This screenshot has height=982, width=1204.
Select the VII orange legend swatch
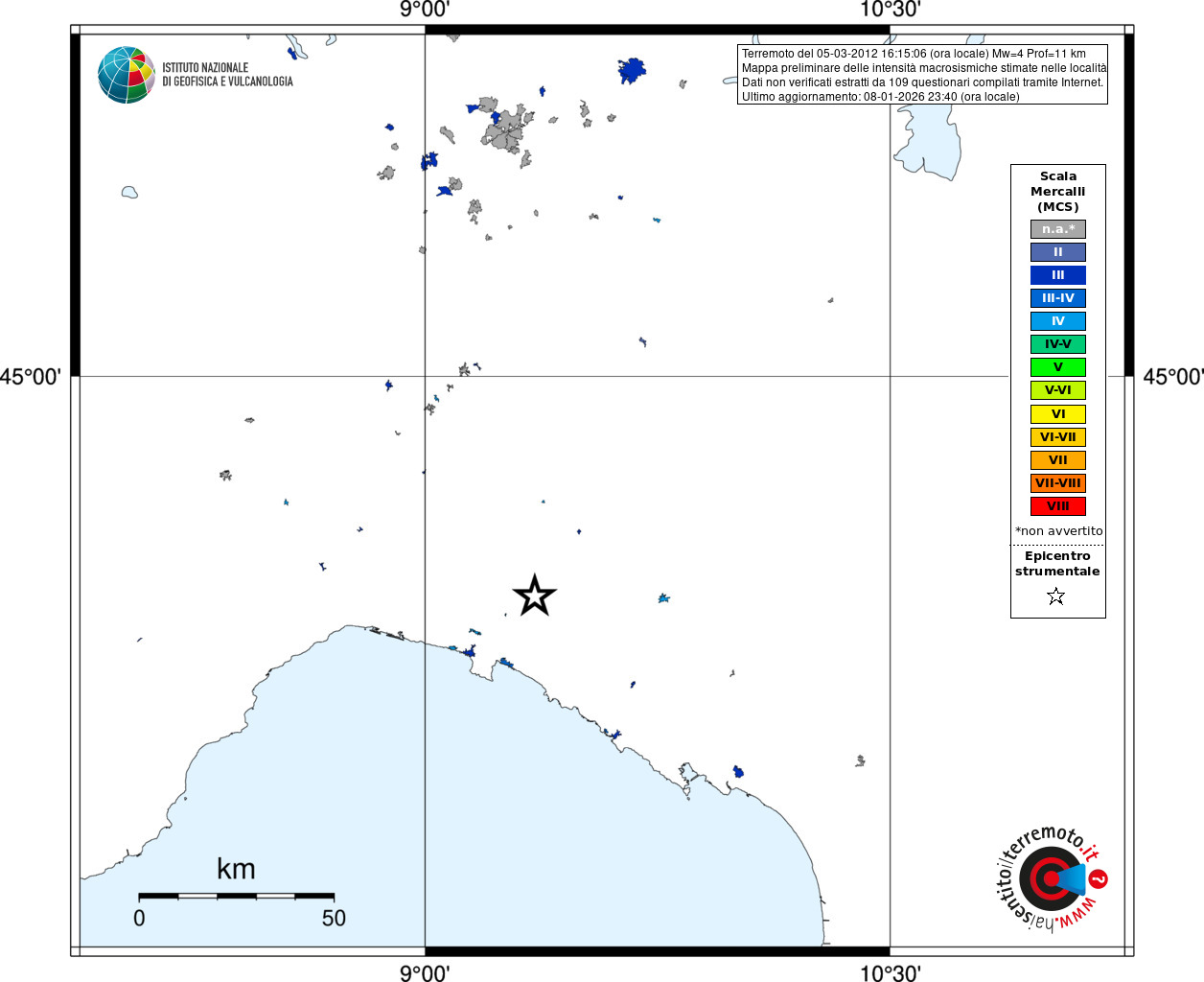pos(1058,460)
